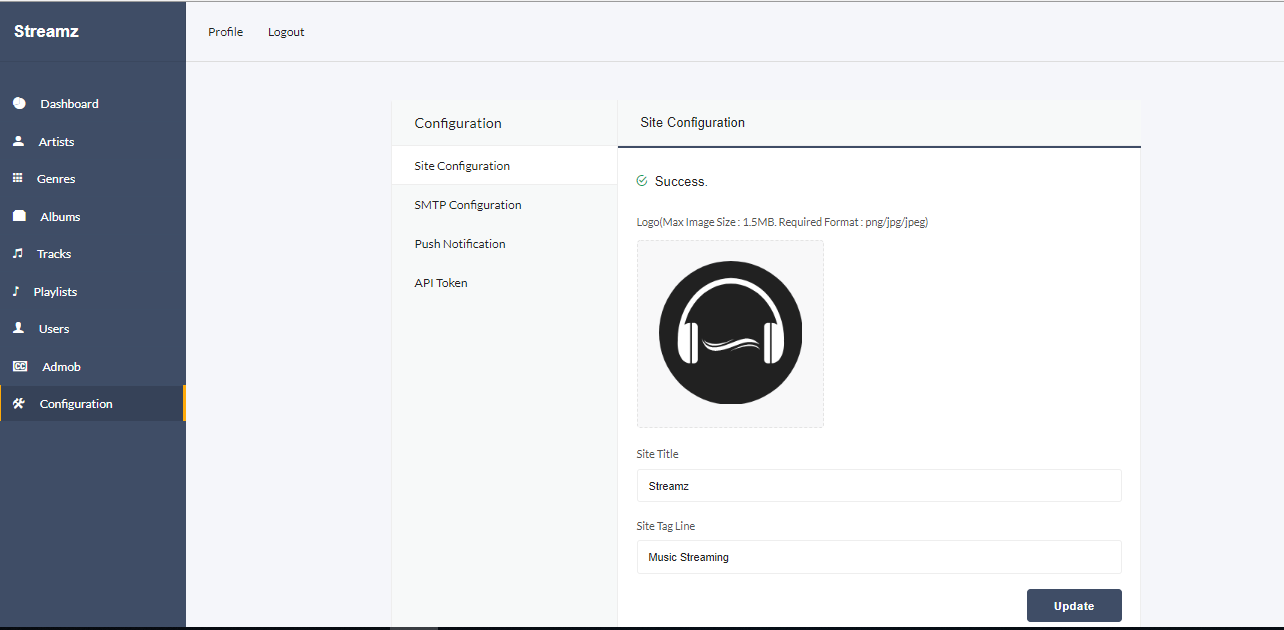Click the Artists person icon
This screenshot has width=1284, height=630.
(x=18, y=142)
